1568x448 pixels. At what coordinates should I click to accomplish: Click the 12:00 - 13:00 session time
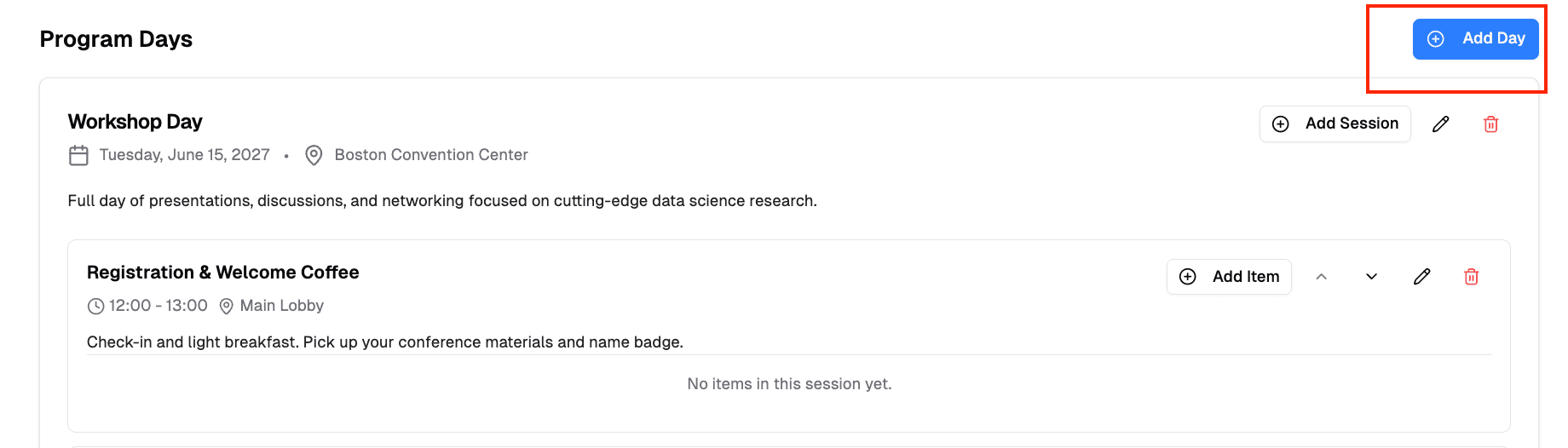point(158,306)
